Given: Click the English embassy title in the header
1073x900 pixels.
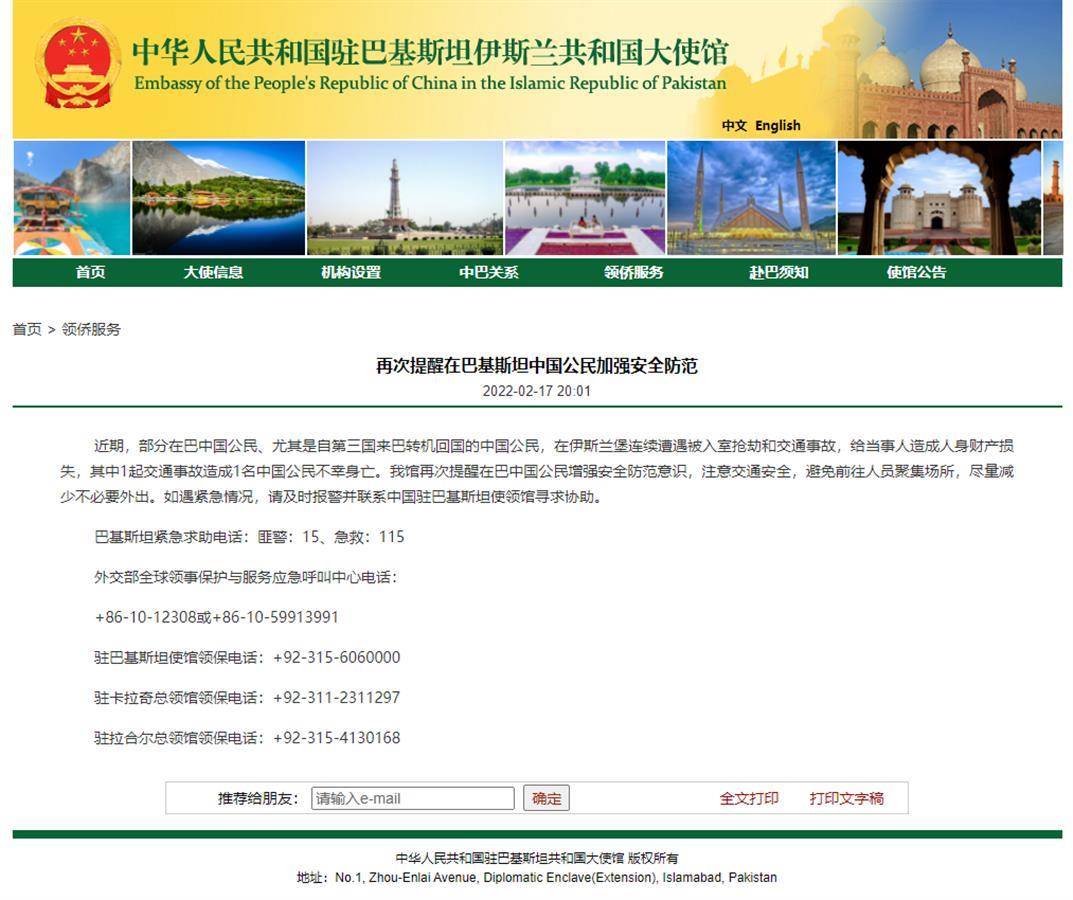Looking at the screenshot, I should (430, 83).
